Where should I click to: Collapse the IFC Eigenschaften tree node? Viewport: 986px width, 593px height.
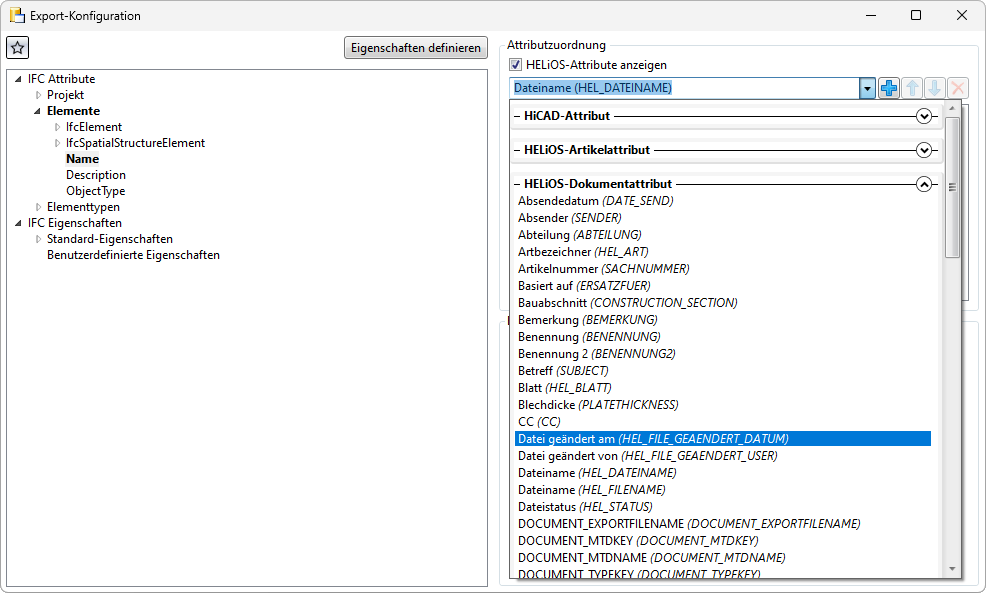click(19, 223)
